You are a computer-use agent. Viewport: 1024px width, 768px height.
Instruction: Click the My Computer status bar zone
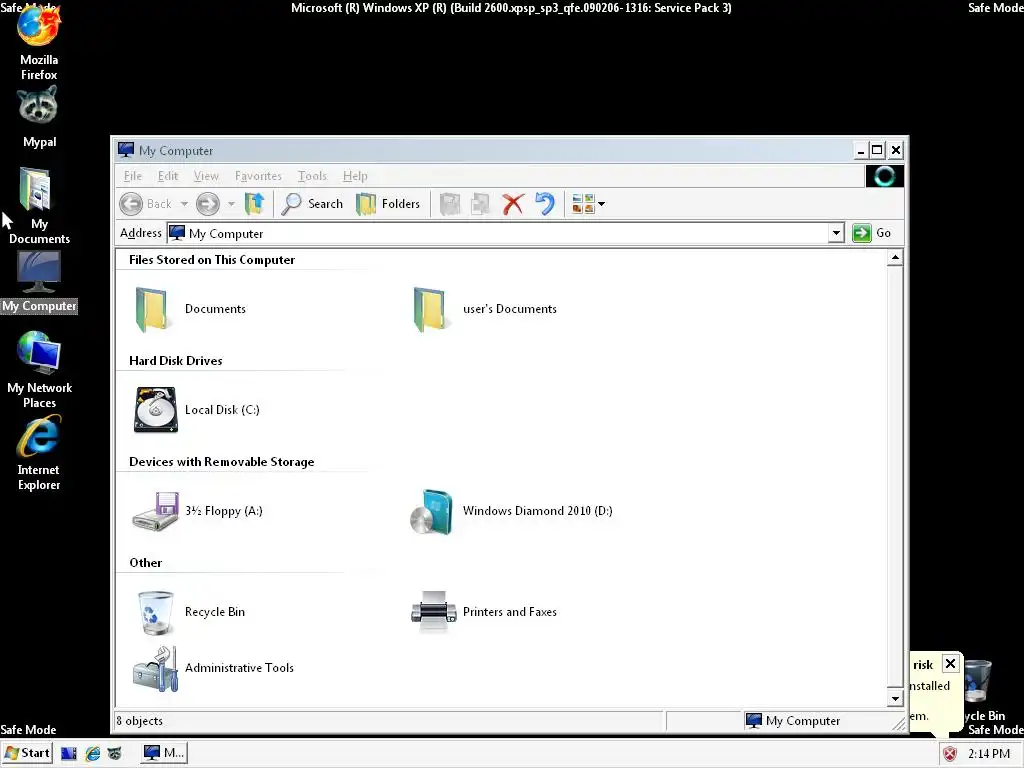click(793, 721)
